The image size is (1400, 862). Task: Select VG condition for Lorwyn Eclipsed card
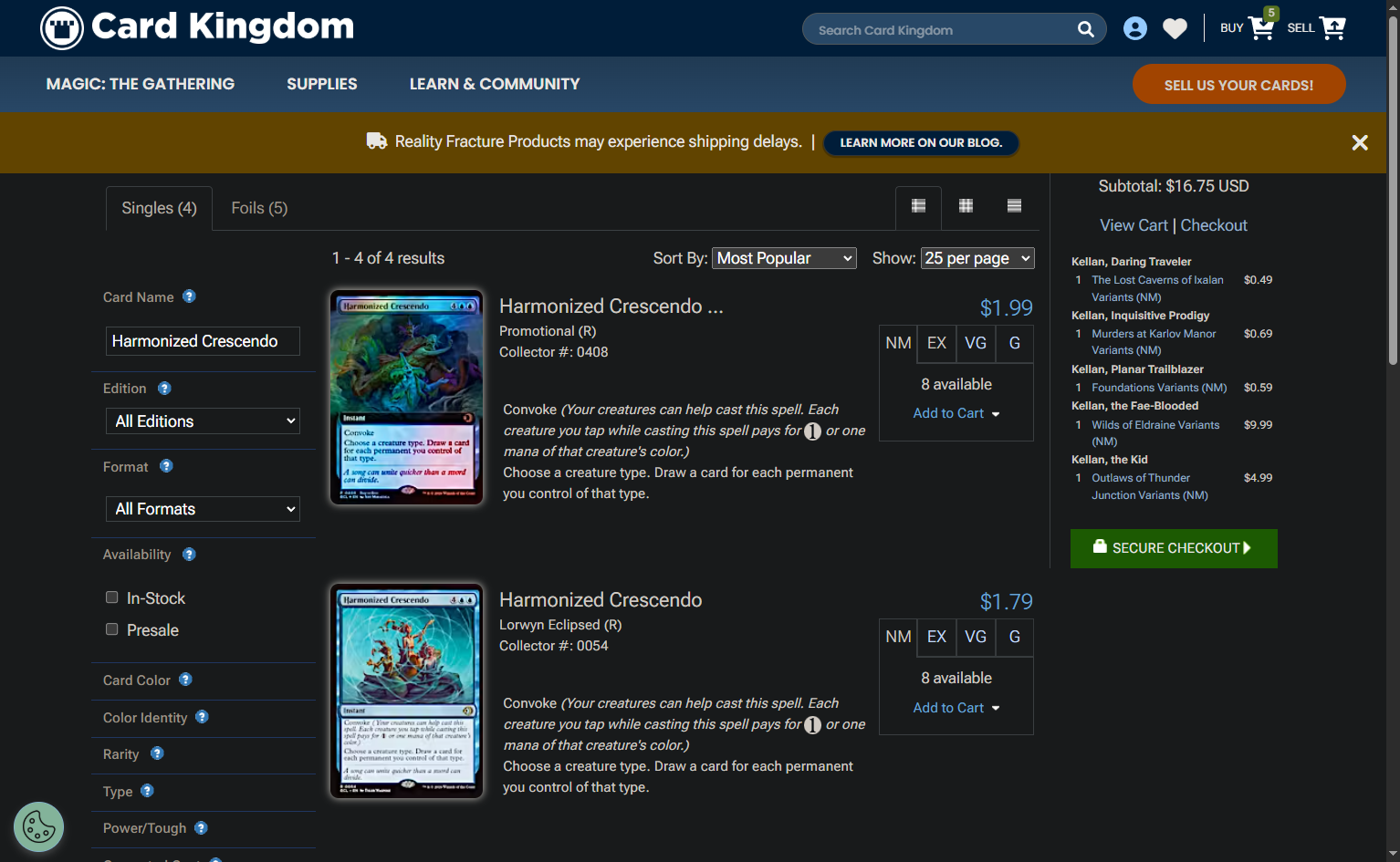click(x=976, y=637)
